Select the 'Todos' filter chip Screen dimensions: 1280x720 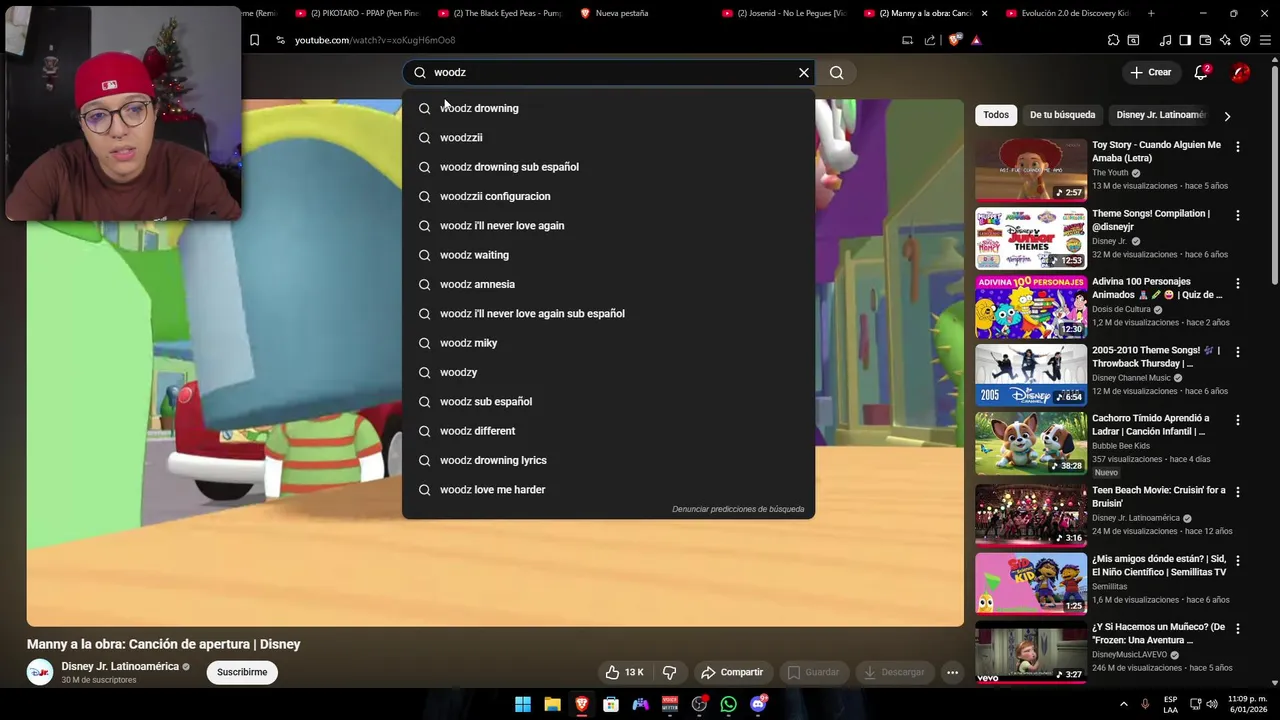tap(996, 115)
